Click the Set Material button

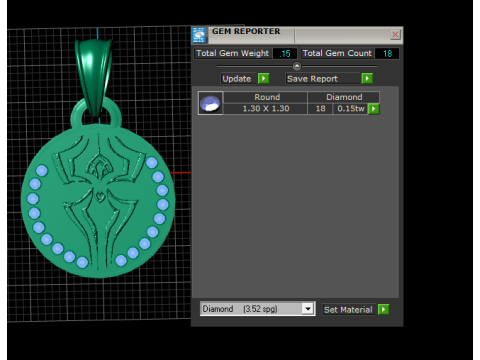coord(349,310)
